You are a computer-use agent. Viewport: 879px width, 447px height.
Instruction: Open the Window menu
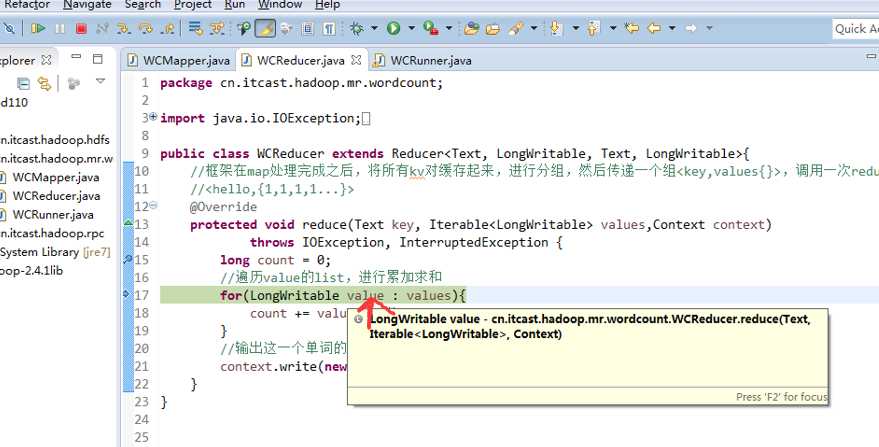click(x=280, y=4)
